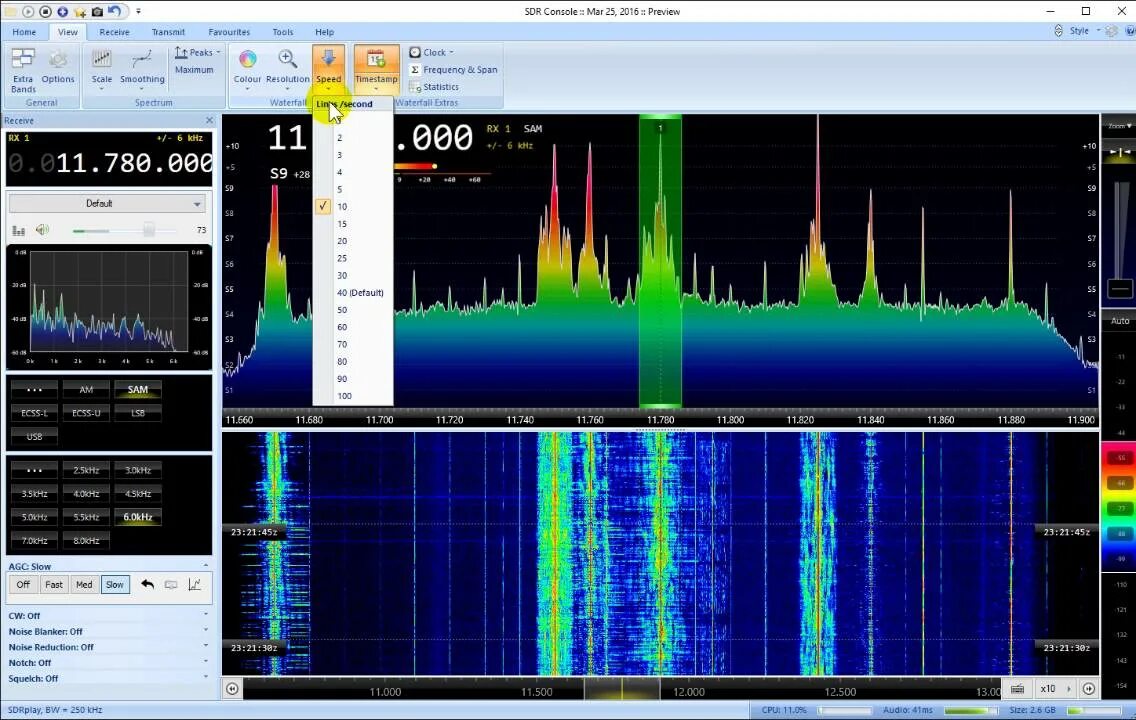
Task: Click the zoom slider in right panel
Action: point(1120,290)
